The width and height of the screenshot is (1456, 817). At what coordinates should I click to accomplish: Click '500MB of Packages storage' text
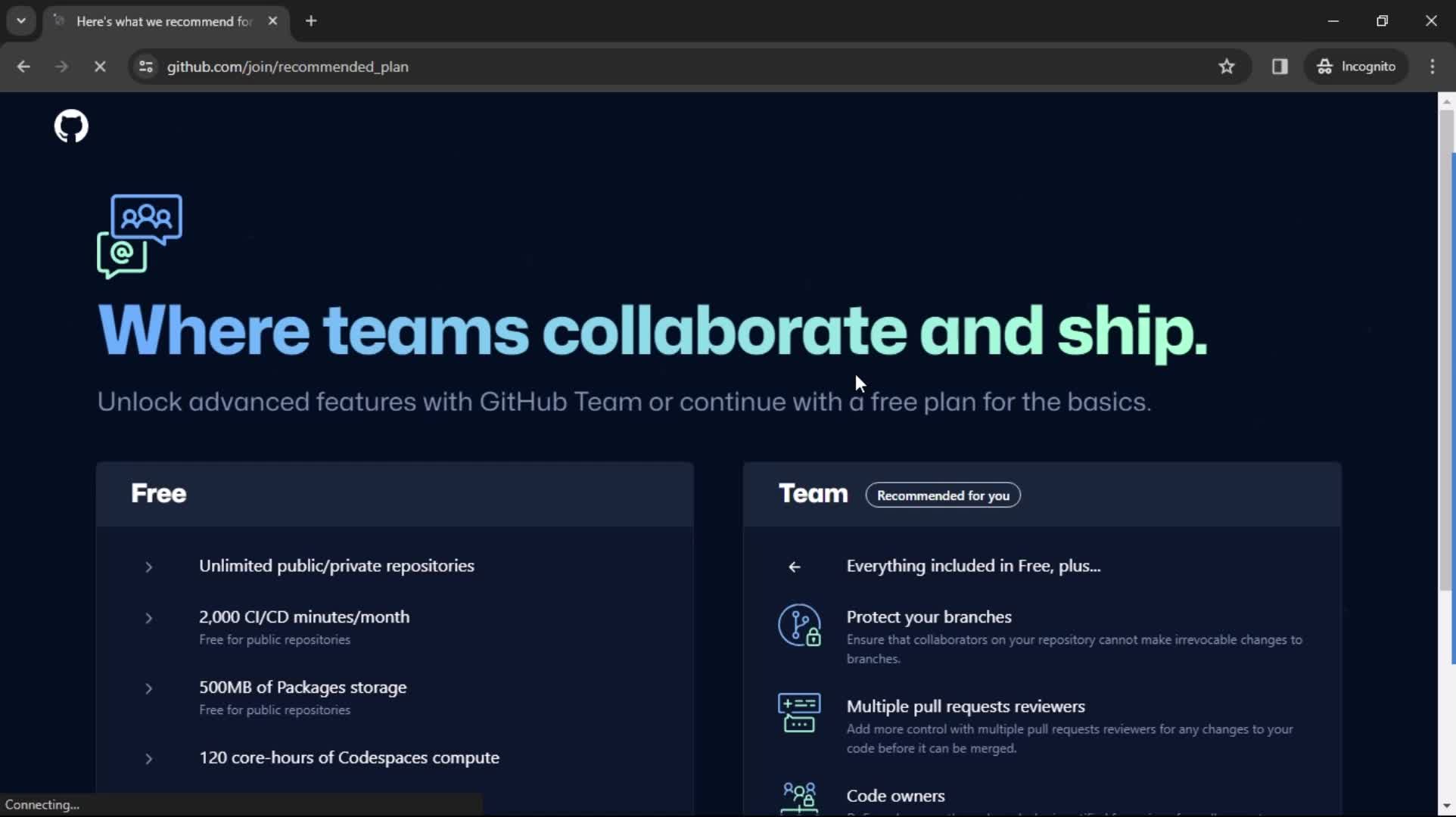click(x=303, y=687)
